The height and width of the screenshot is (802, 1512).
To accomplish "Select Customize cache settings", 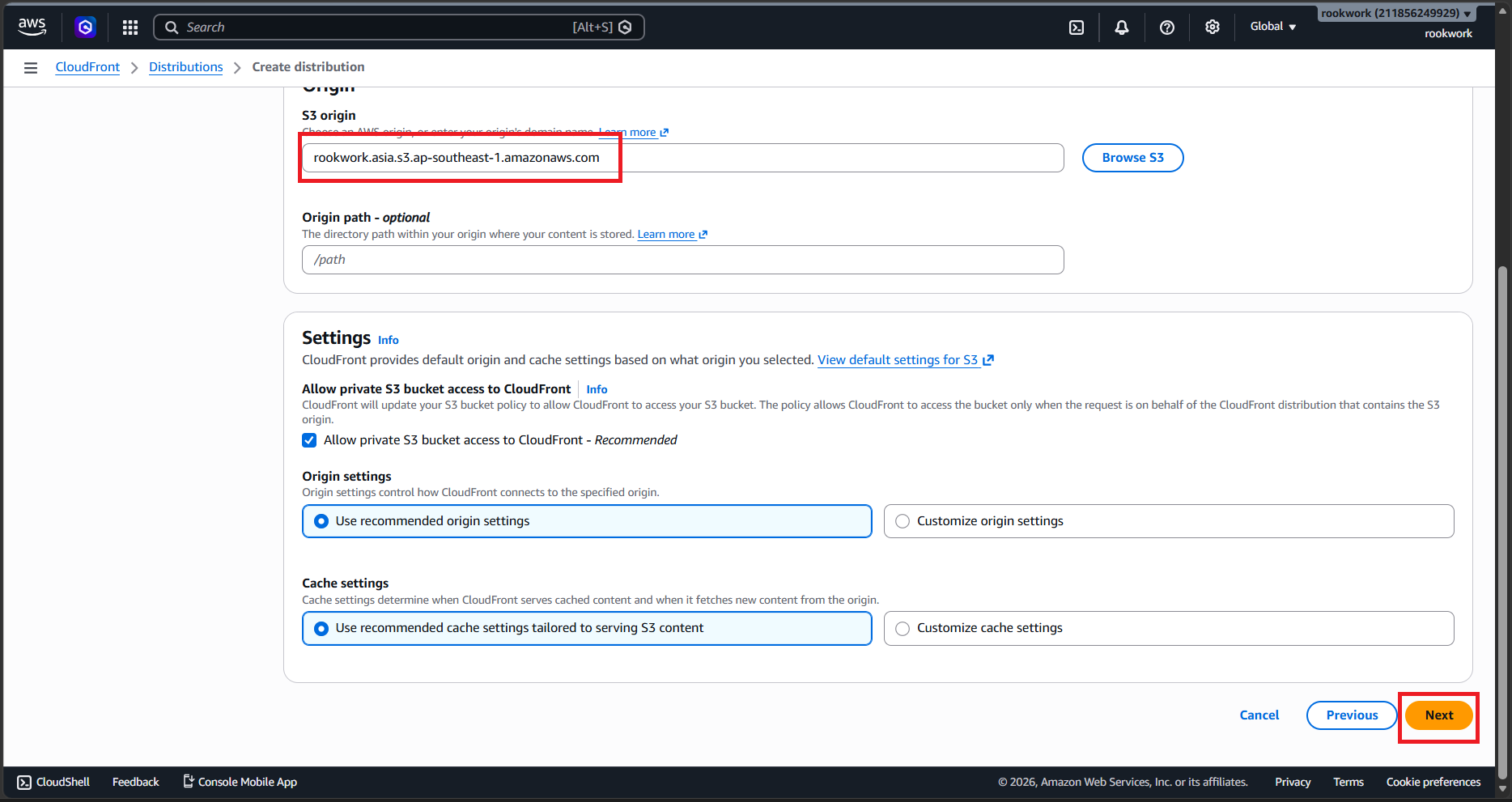I will pos(1169,628).
